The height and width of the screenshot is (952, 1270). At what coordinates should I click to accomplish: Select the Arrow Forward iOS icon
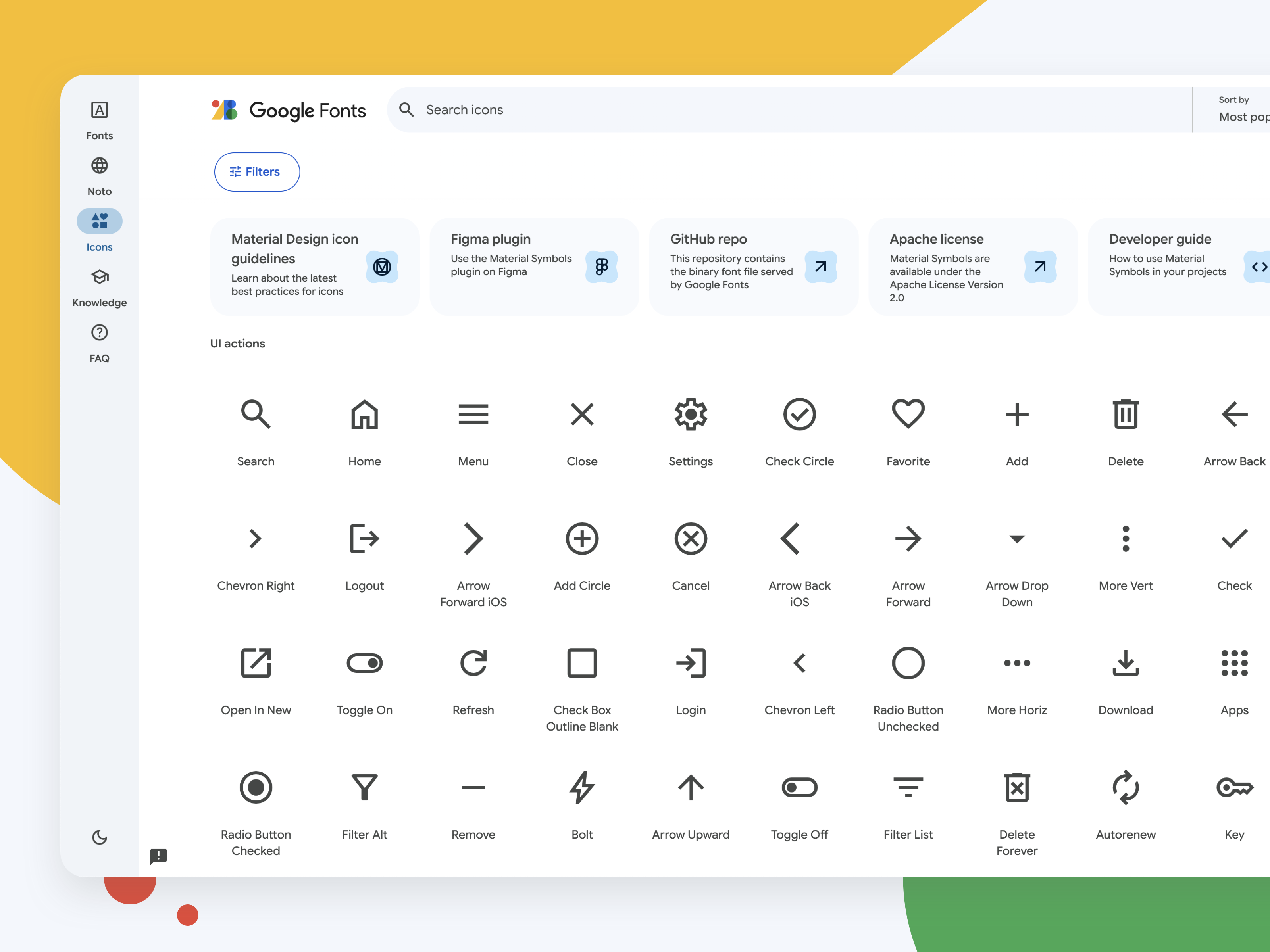[473, 538]
